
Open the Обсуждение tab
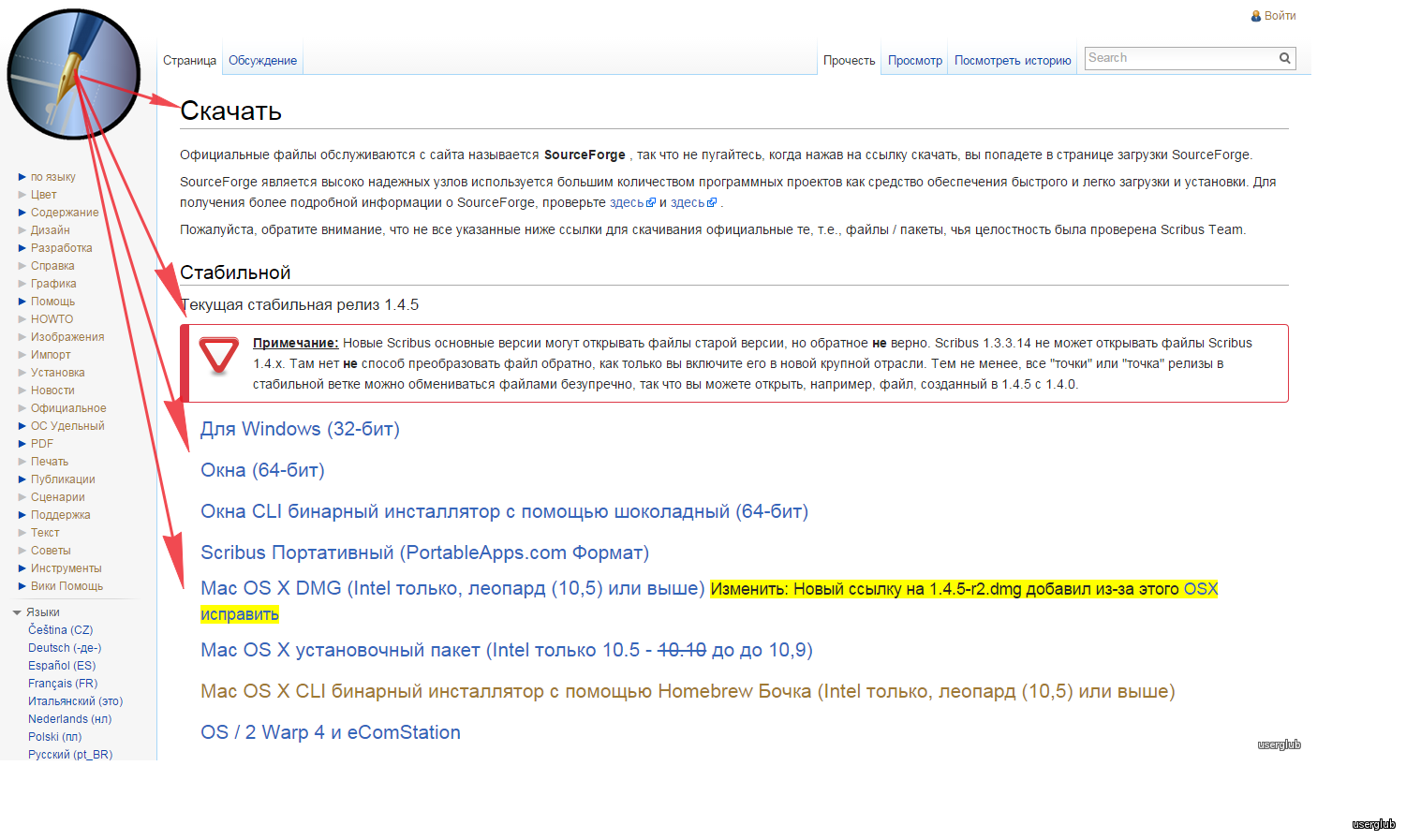point(262,61)
